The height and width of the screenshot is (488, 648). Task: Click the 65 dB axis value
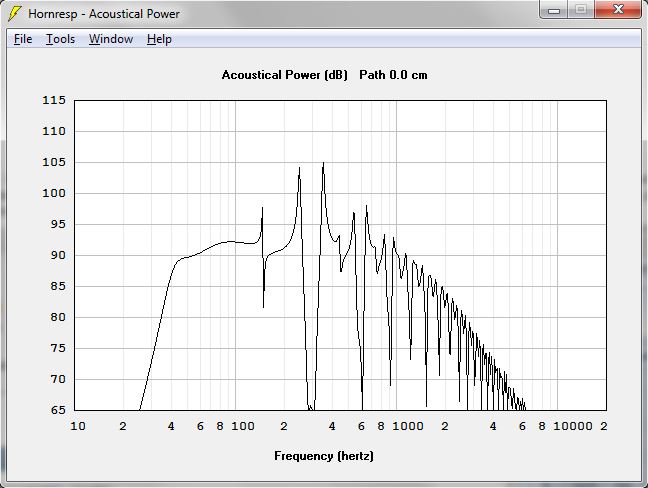point(58,410)
